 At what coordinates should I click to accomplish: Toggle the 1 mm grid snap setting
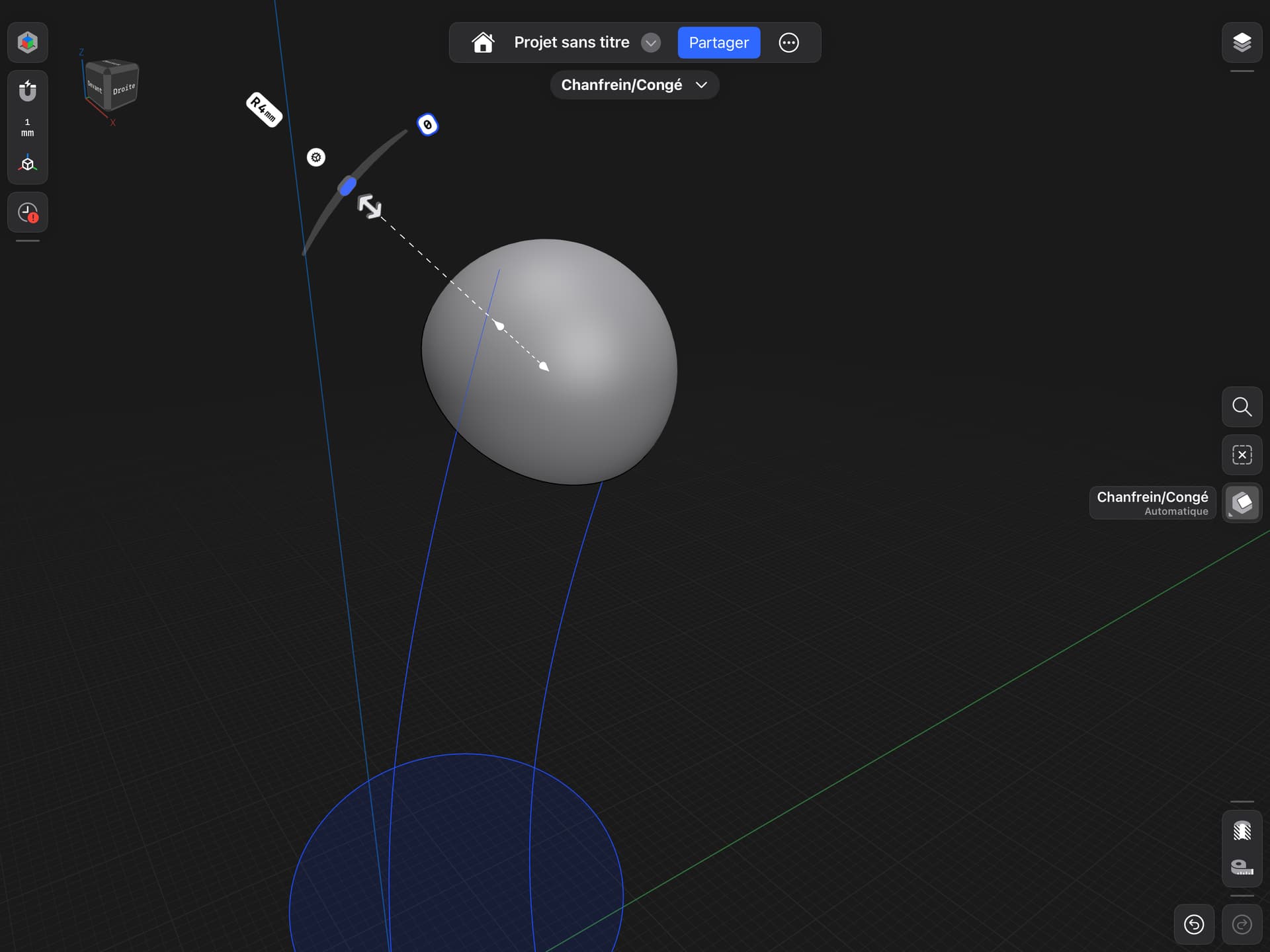(28, 128)
